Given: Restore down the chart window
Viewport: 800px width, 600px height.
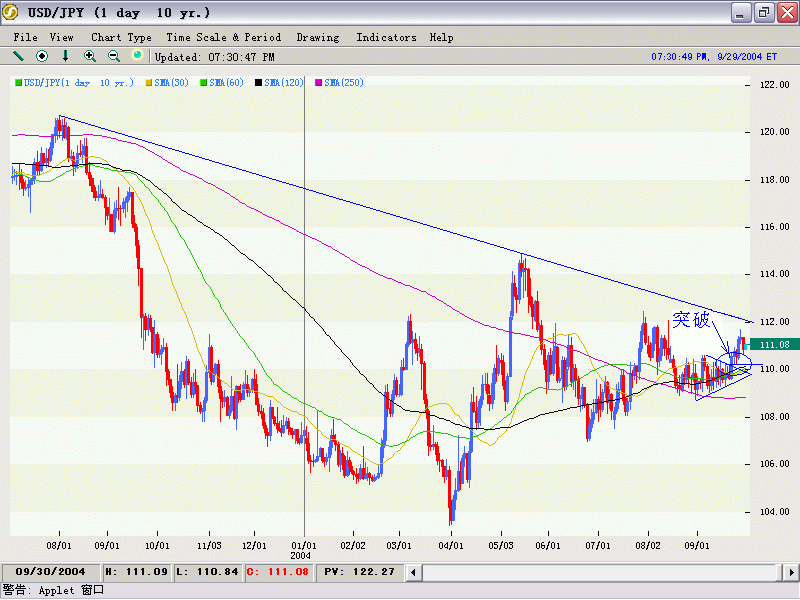Looking at the screenshot, I should tap(764, 12).
